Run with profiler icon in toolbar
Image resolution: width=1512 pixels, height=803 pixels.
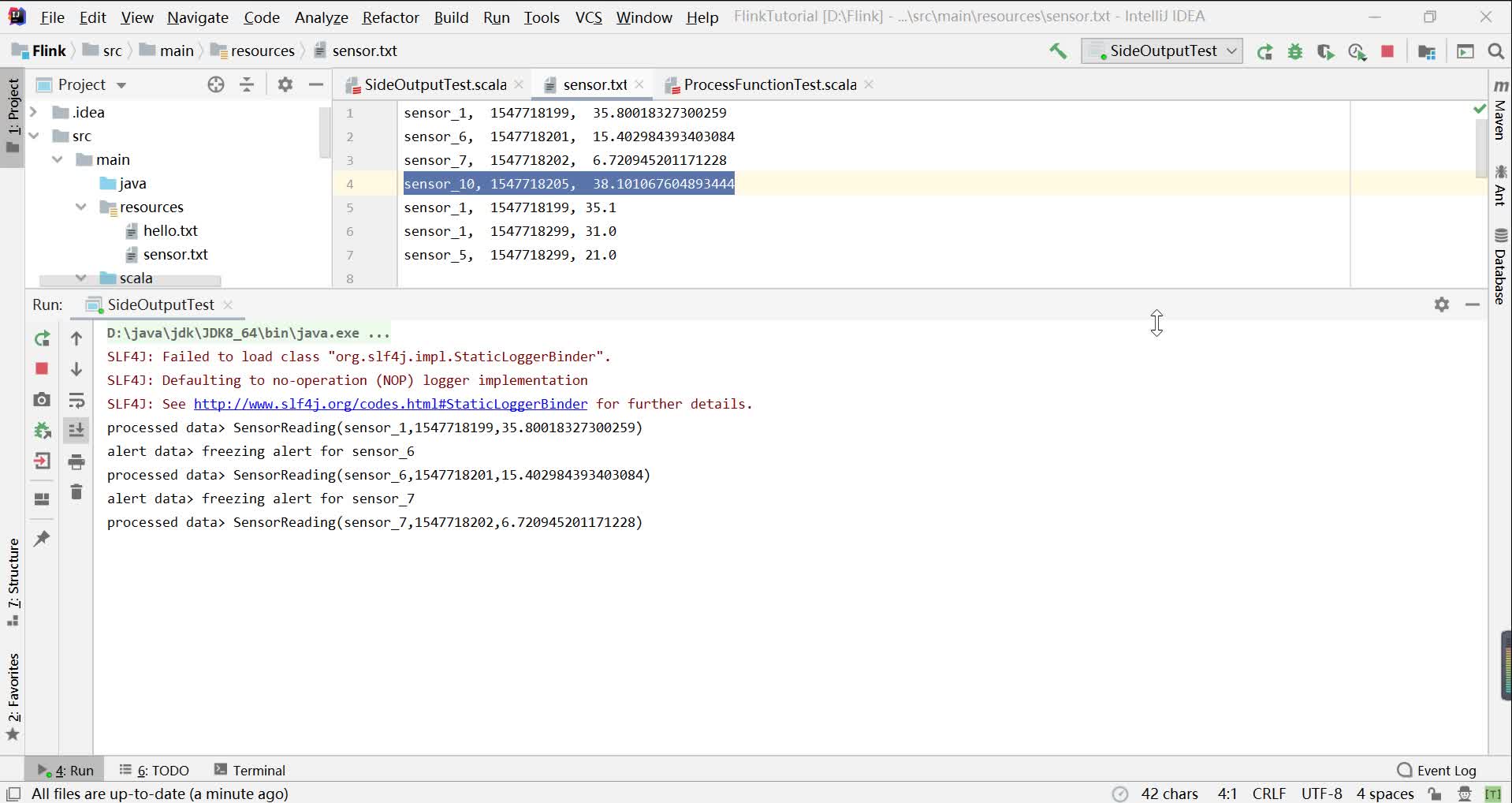1357,51
